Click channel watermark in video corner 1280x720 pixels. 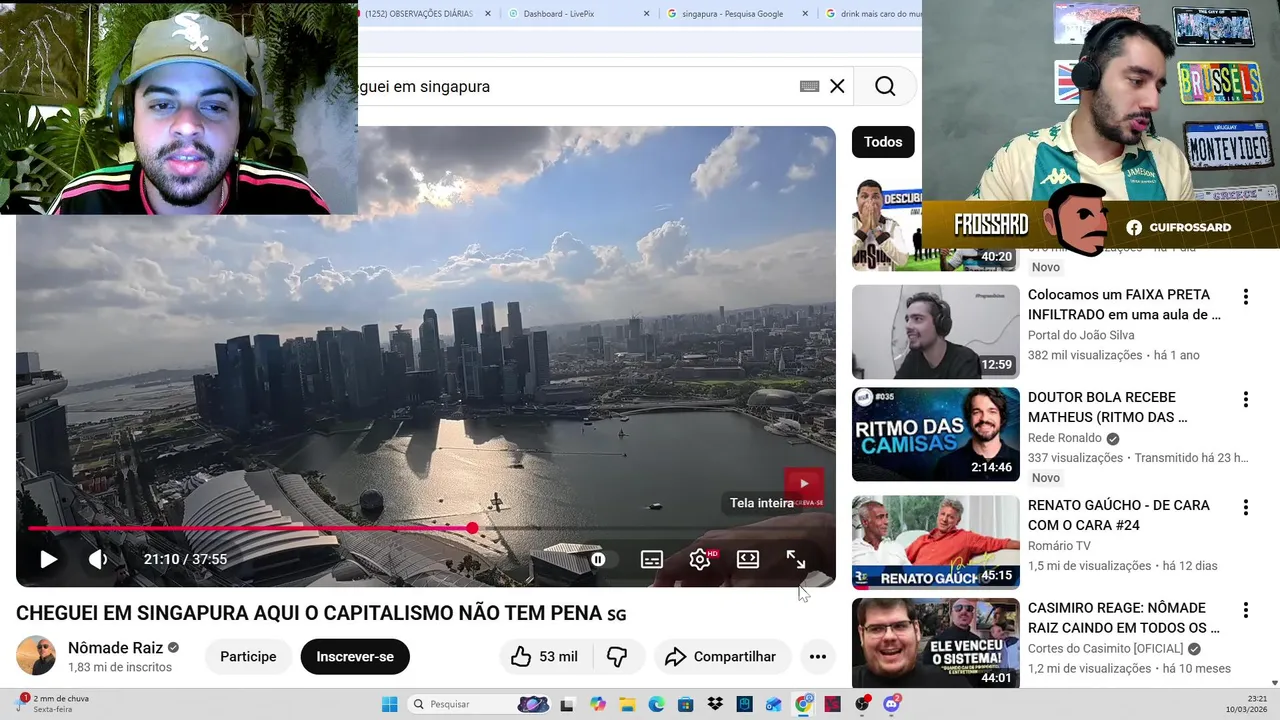(x=803, y=486)
